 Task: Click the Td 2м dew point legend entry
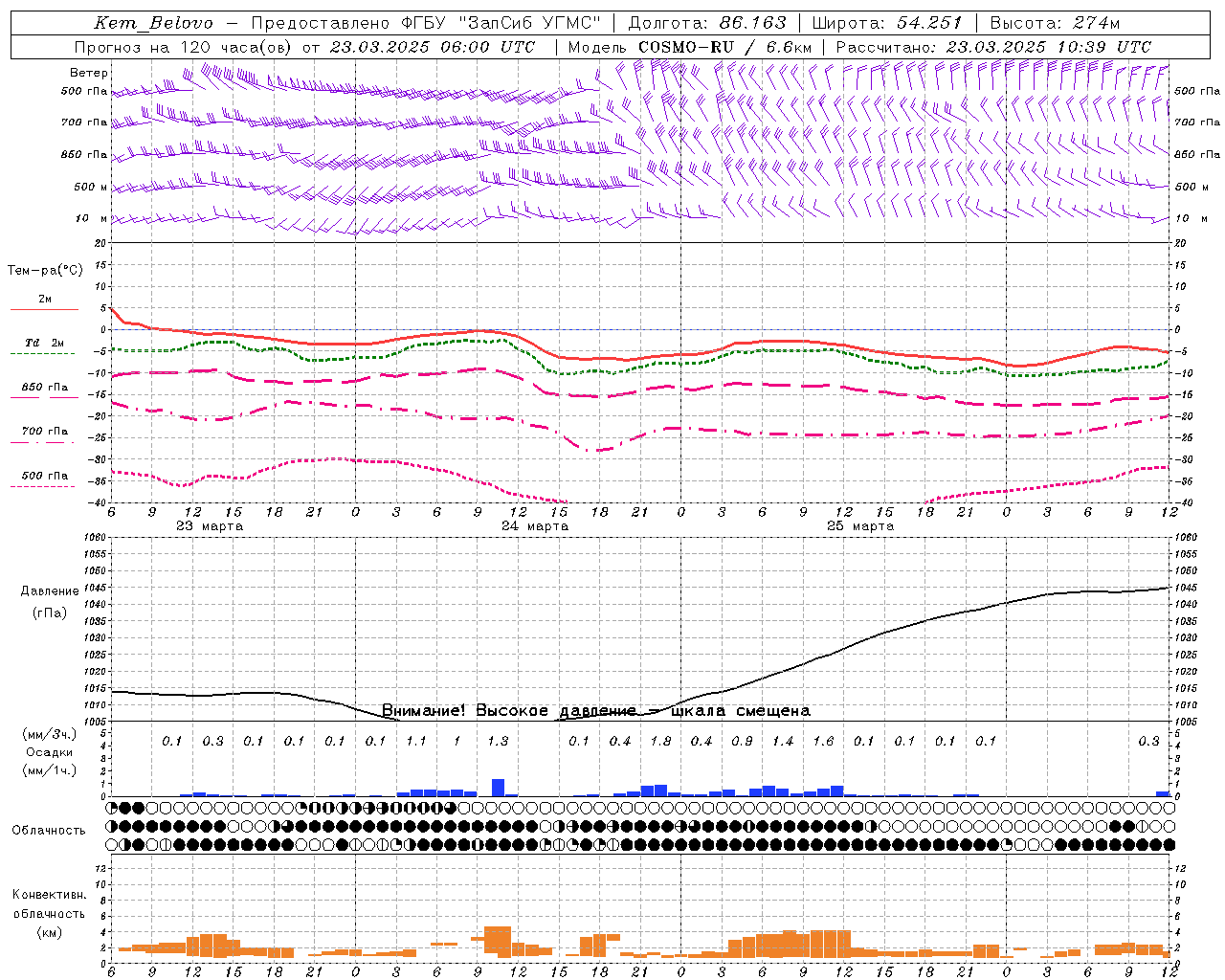tap(45, 343)
